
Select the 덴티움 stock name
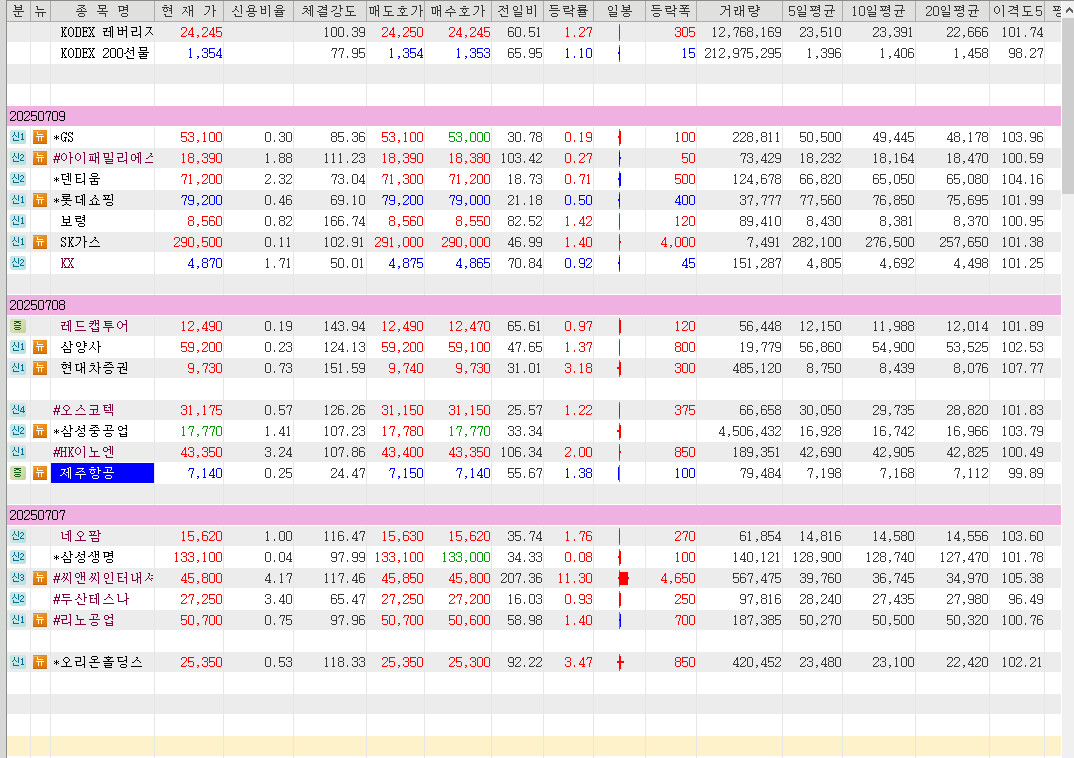(x=77, y=179)
